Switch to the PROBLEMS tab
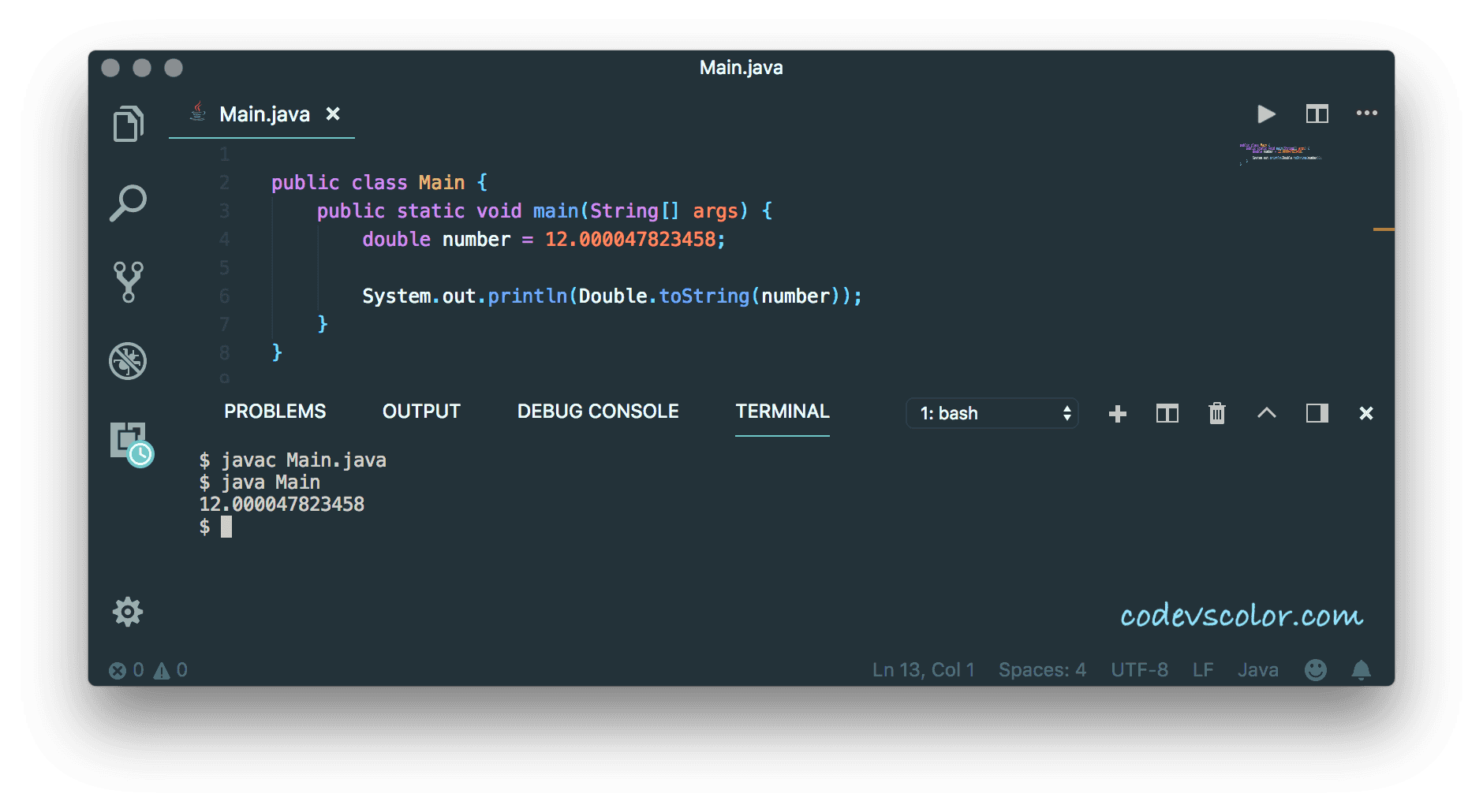The image size is (1483, 812). 275,411
